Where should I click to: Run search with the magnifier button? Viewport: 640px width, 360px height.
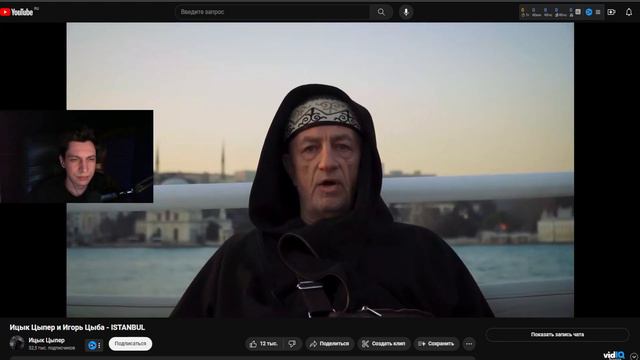coord(381,12)
